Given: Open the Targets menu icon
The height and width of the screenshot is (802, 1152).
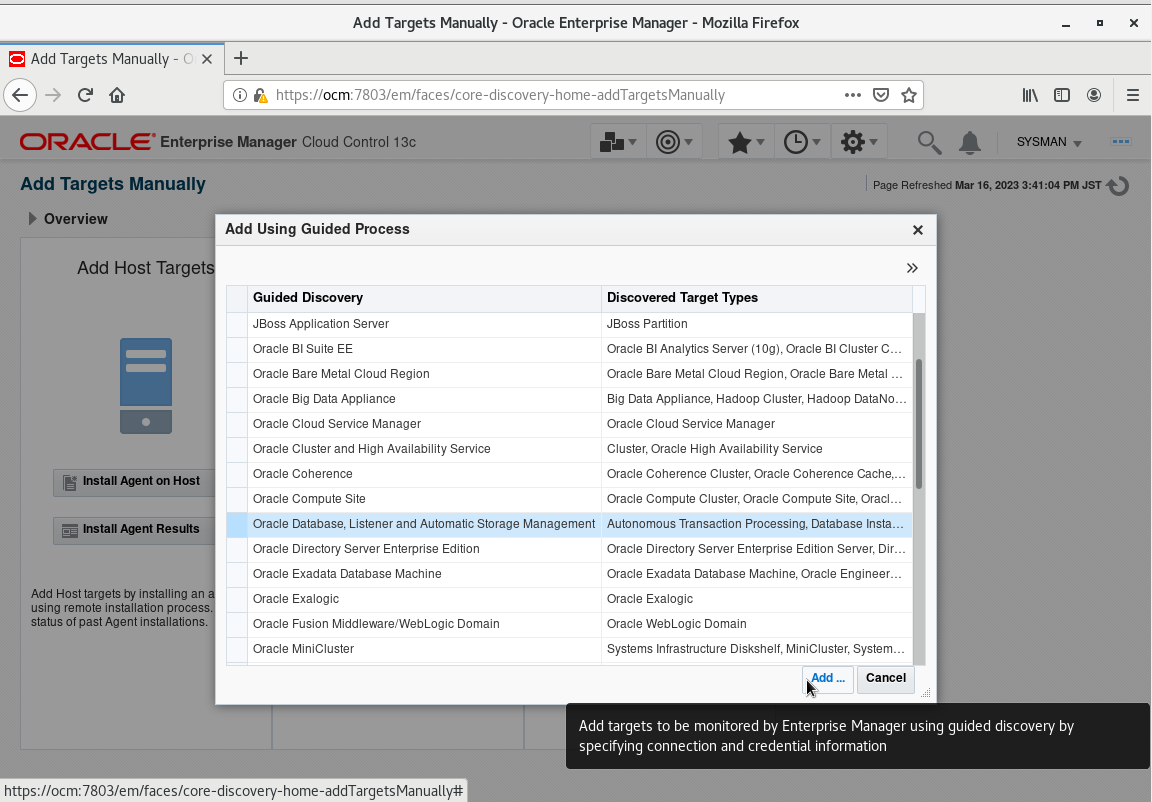Looking at the screenshot, I should pyautogui.click(x=674, y=142).
